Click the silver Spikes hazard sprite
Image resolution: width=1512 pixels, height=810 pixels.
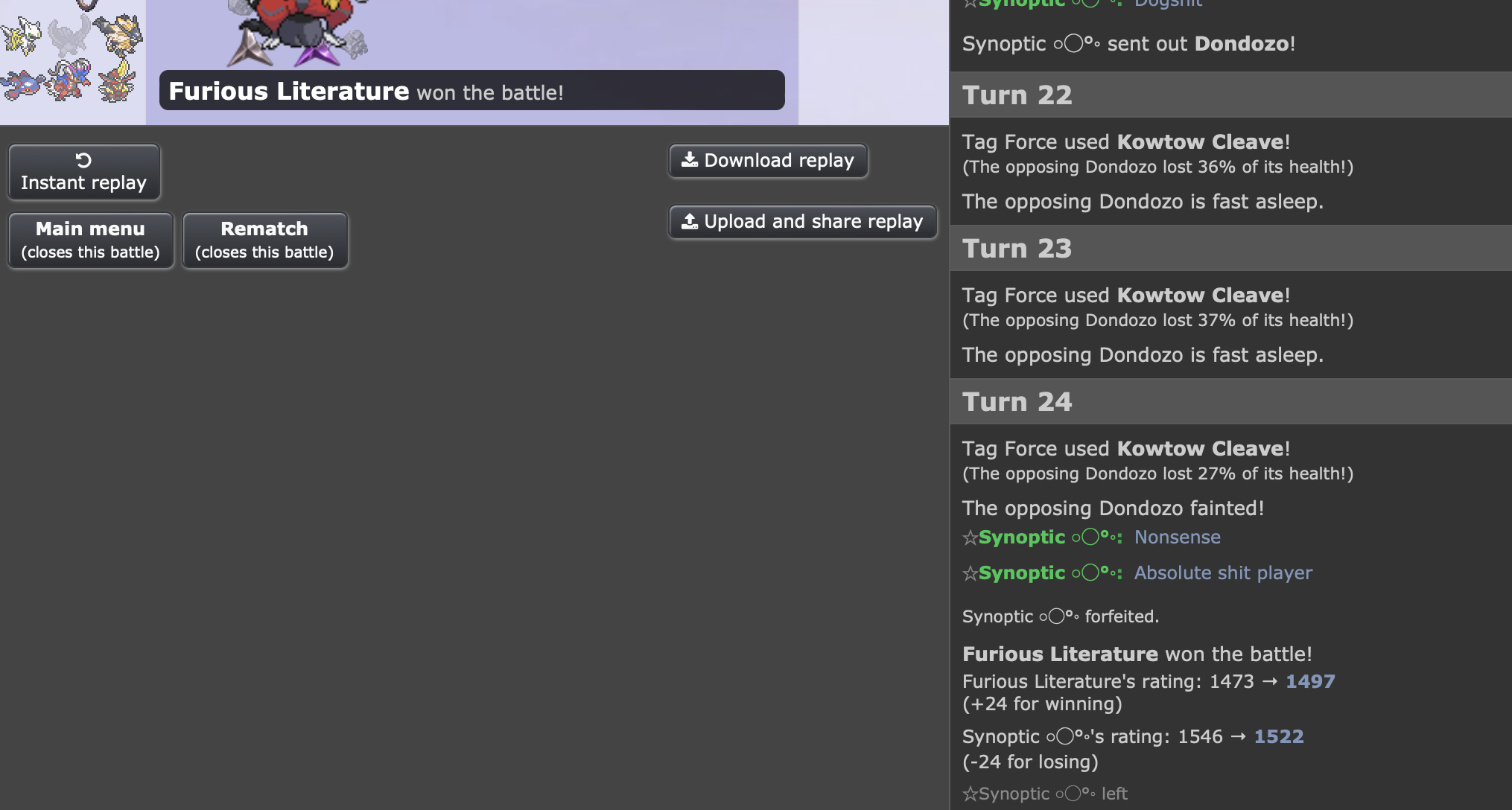[250, 49]
